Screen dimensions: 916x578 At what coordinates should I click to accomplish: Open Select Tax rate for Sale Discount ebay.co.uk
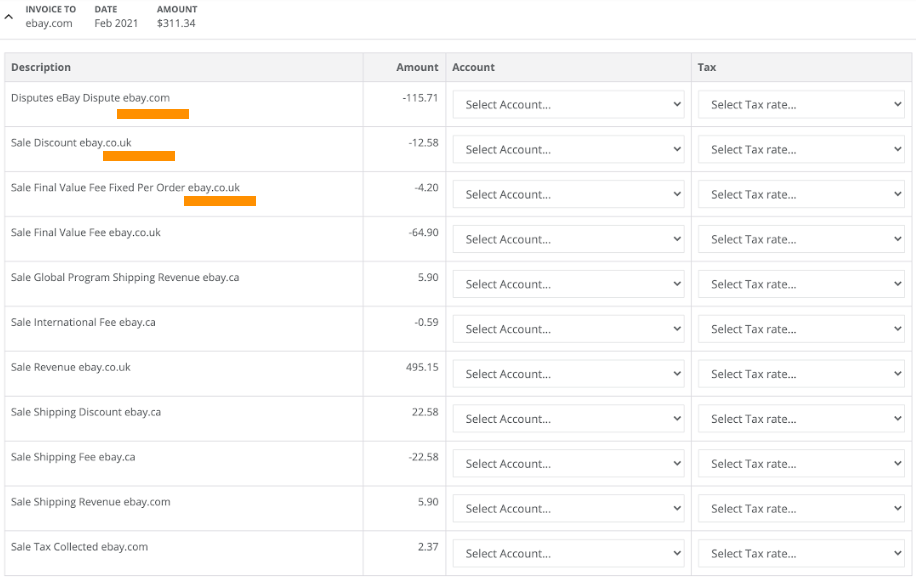coord(801,150)
